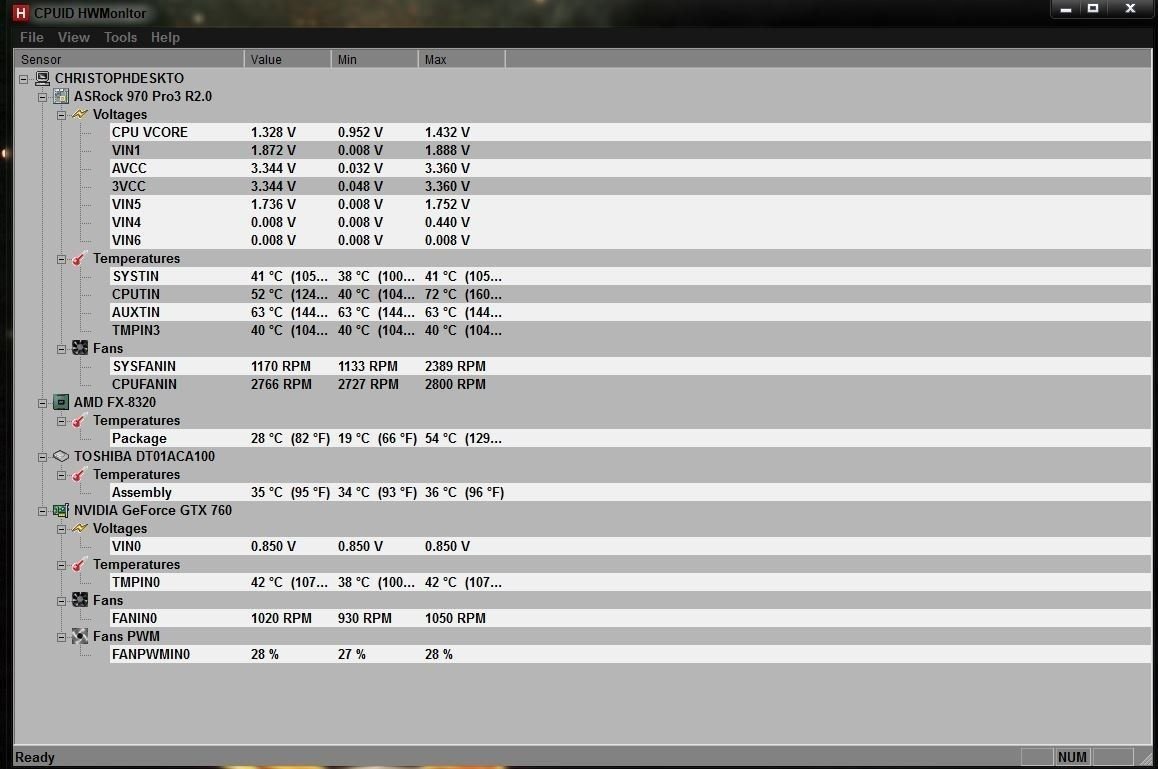Screen dimensions: 1158x769
Task: Select the Package temperature row
Action: [x=630, y=438]
